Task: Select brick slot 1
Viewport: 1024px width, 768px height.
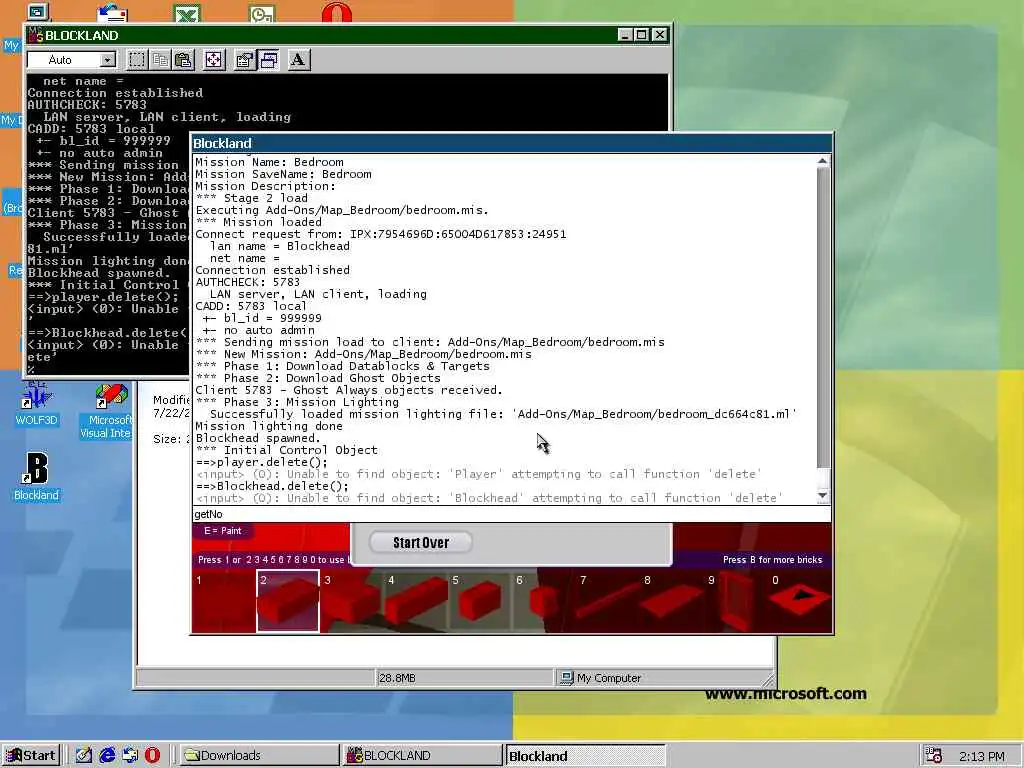Action: [x=224, y=601]
